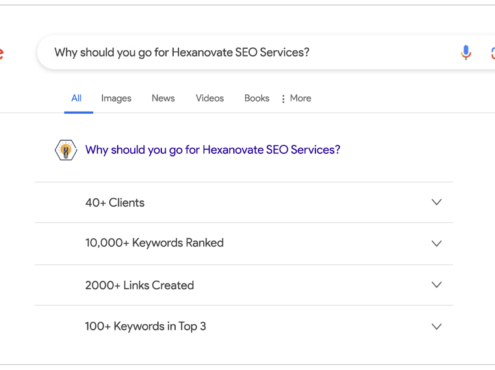Select the All search tab
This screenshot has width=495, height=370.
(x=76, y=98)
